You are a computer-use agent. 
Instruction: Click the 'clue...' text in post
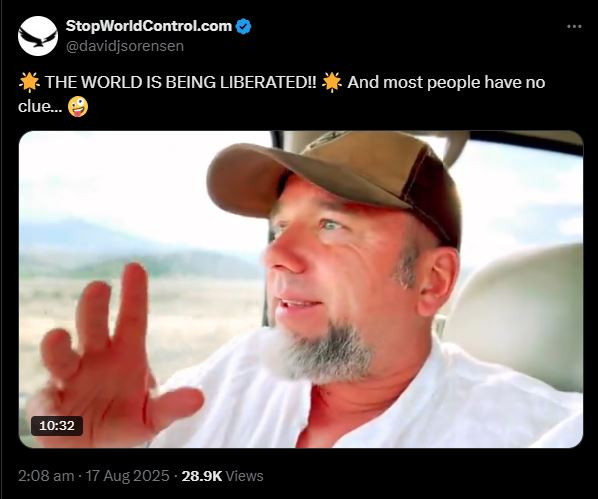tap(40, 106)
